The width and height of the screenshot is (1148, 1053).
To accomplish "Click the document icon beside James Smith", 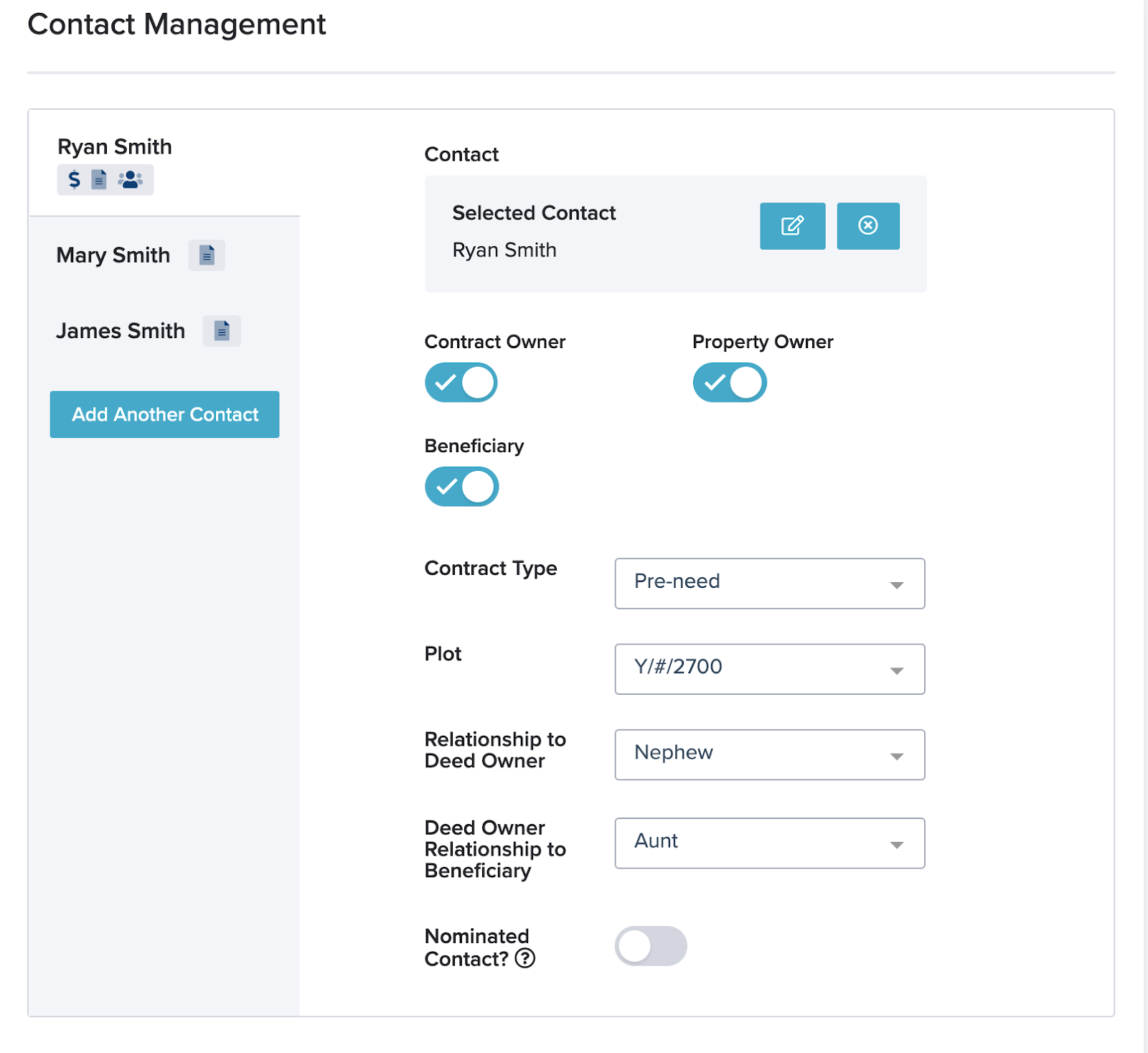I will [x=222, y=331].
